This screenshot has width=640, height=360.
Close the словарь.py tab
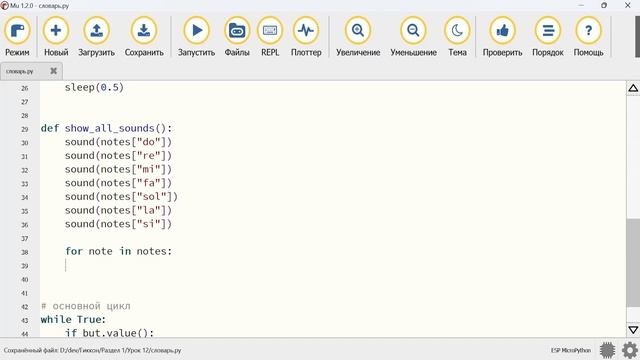pos(53,71)
